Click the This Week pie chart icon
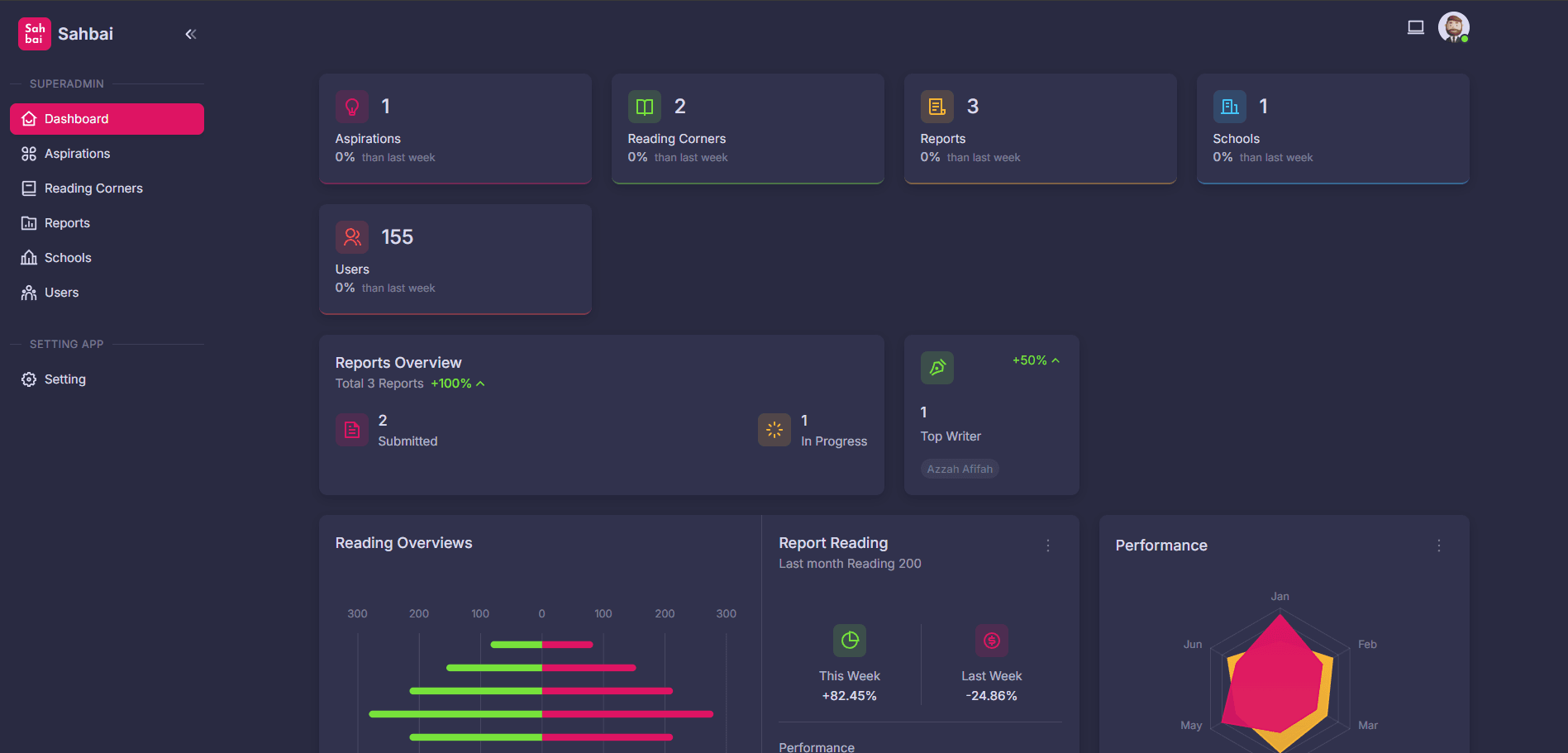The height and width of the screenshot is (753, 1568). [850, 641]
